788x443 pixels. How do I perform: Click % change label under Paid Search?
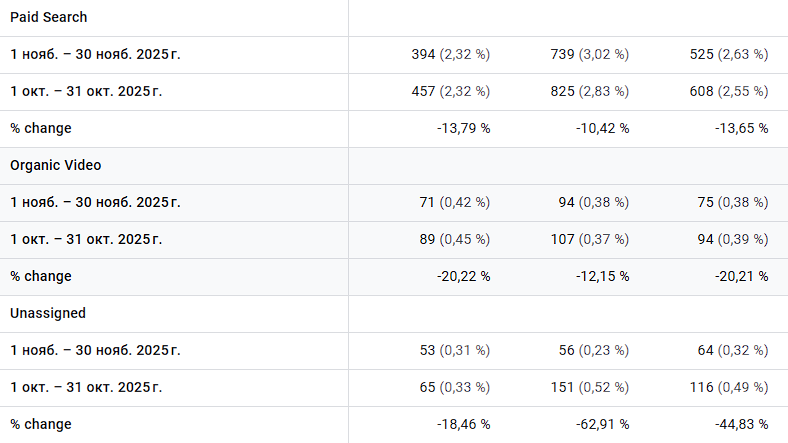pyautogui.click(x=41, y=128)
